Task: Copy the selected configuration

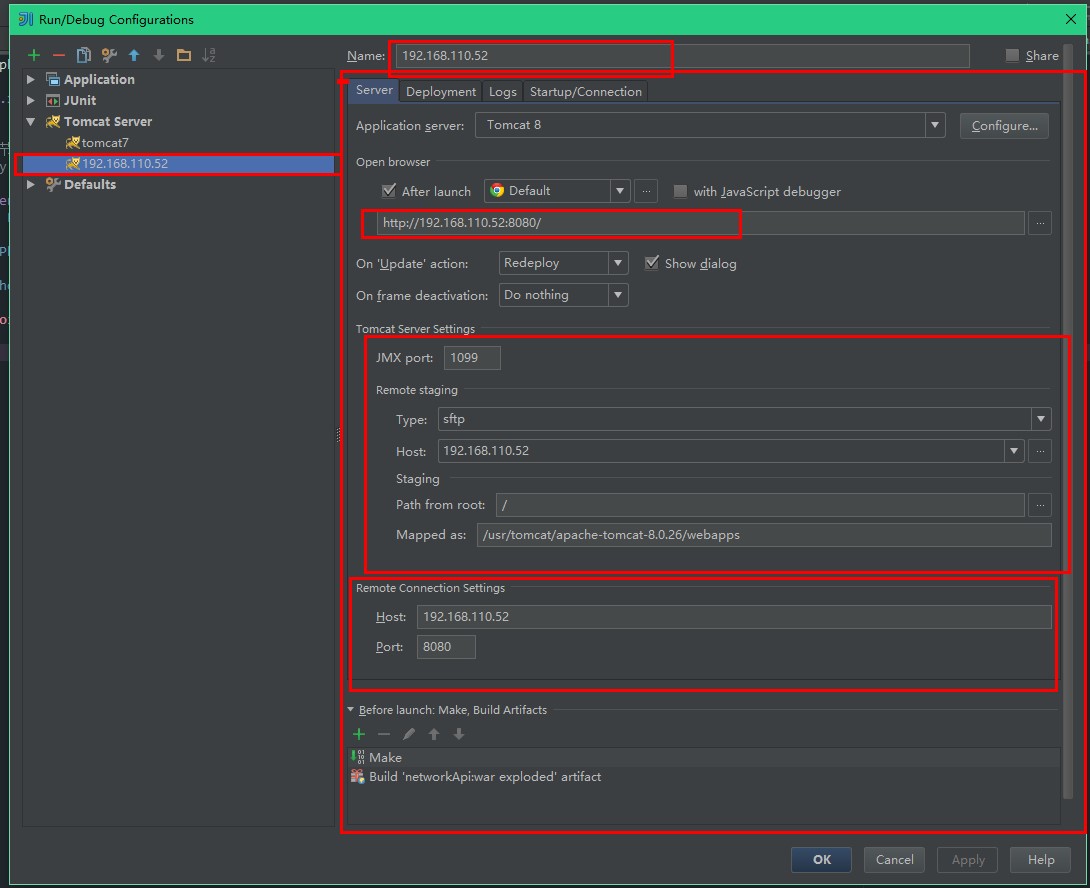Action: pos(83,55)
